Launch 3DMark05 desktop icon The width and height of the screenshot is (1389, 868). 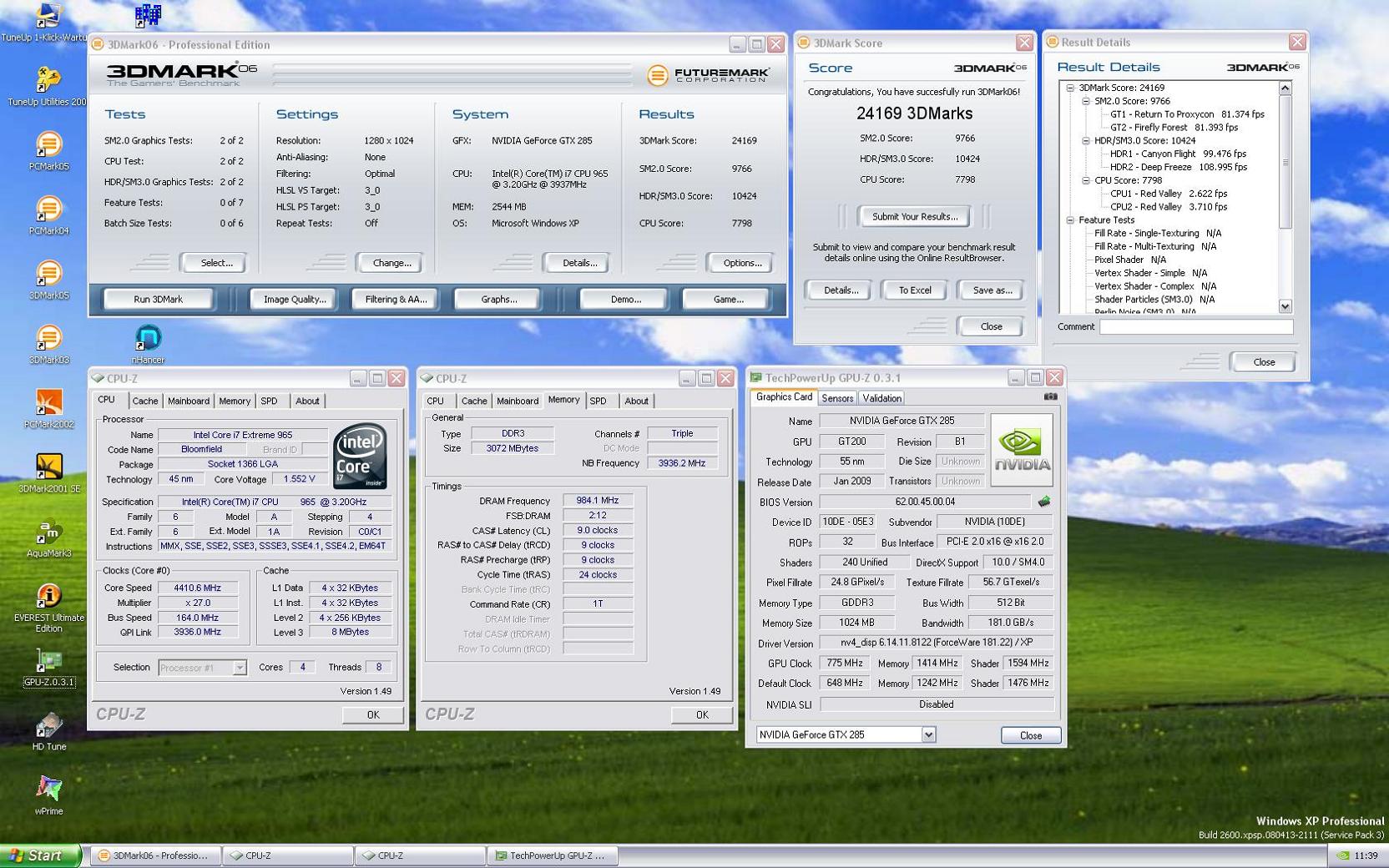[x=48, y=280]
